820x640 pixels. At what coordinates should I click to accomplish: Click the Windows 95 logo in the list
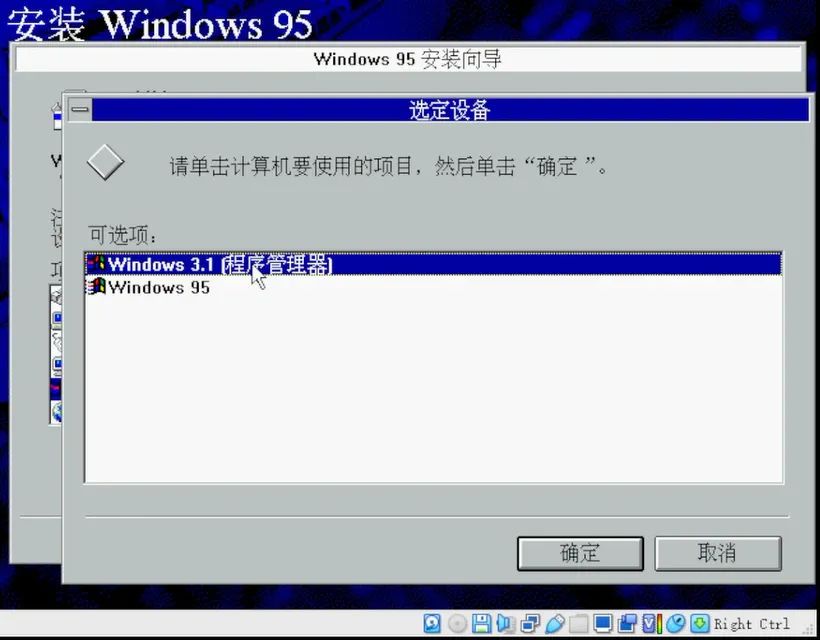click(x=98, y=287)
